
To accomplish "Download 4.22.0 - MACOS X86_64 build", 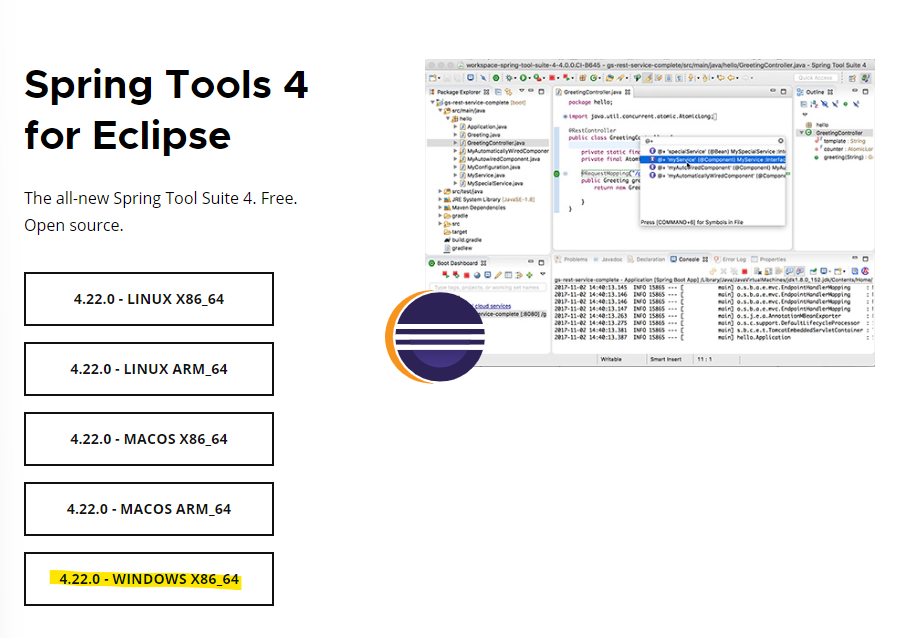I will click(x=149, y=439).
